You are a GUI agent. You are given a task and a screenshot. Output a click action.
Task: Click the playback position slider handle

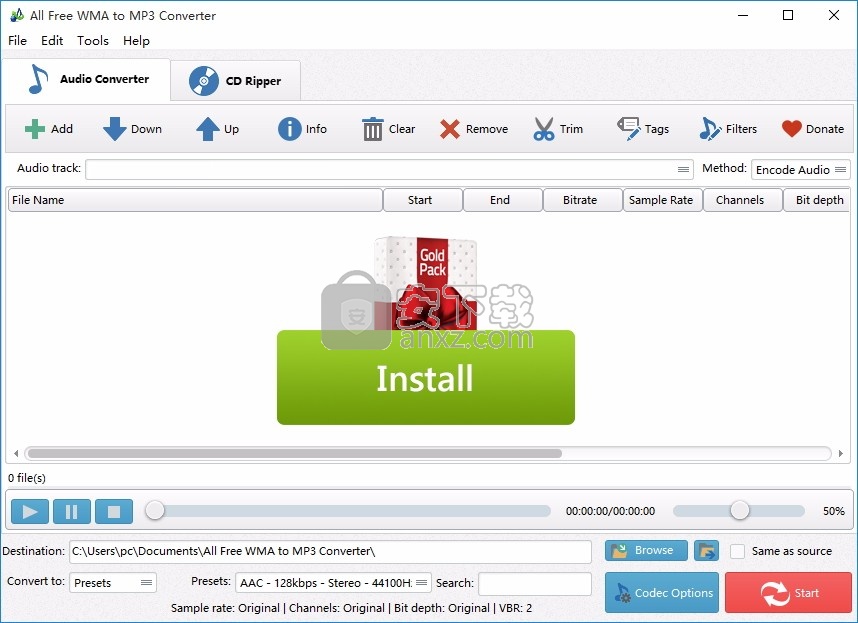pyautogui.click(x=155, y=510)
